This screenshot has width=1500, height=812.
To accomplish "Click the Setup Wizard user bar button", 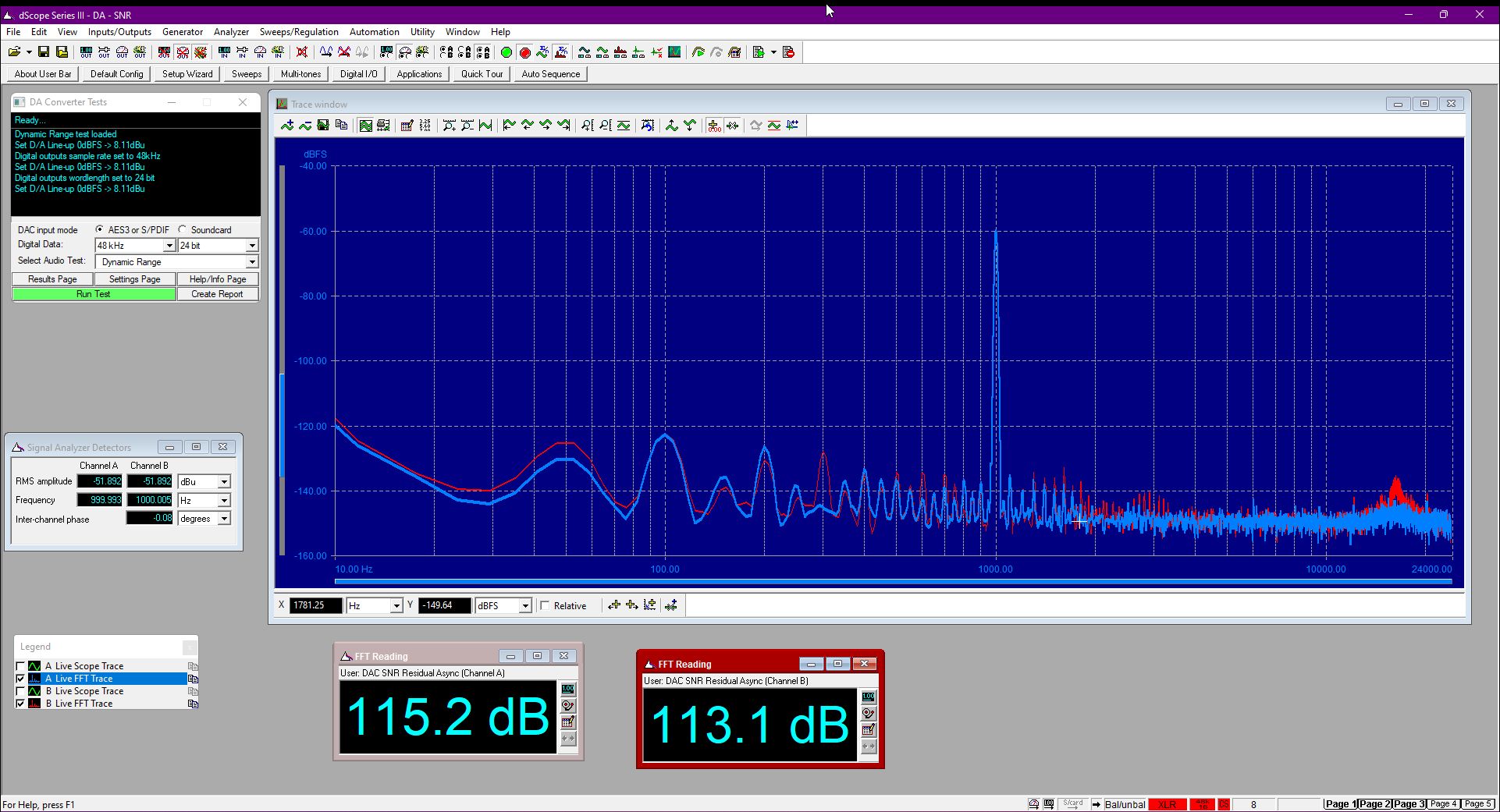I will (187, 74).
